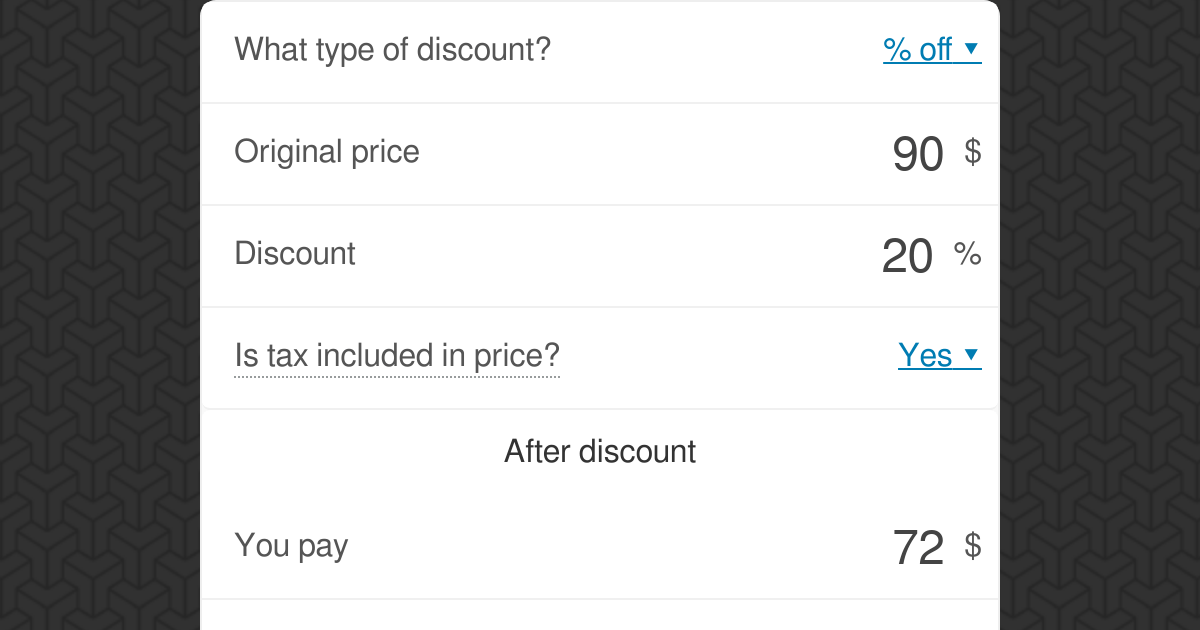Click the dark patterned background left of calculator
1200x630 pixels.
coord(100,315)
